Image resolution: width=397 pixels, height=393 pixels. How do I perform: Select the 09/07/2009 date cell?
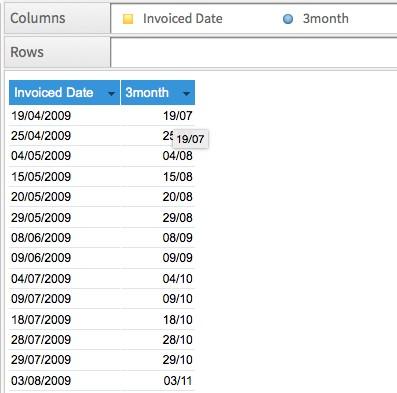click(64, 299)
